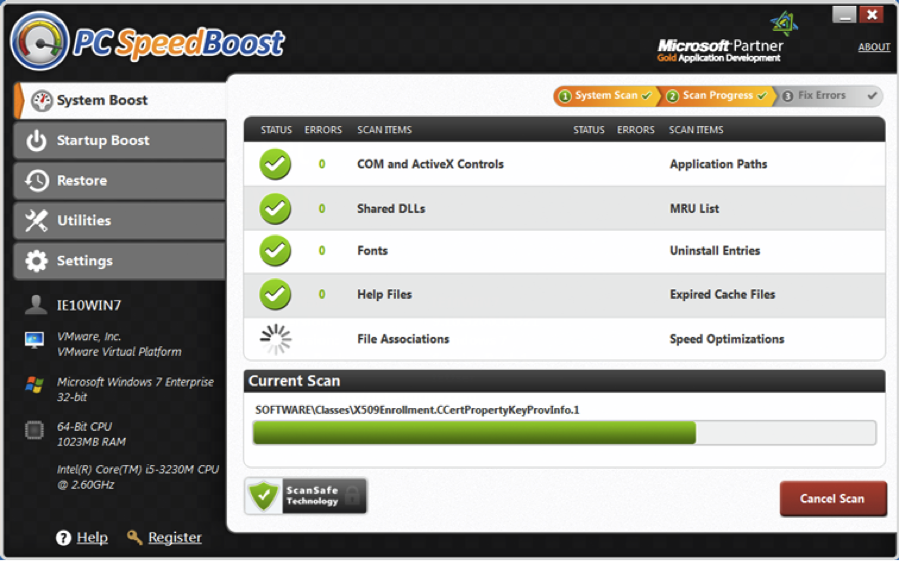Click the Uninstall Entries scan item

715,251
